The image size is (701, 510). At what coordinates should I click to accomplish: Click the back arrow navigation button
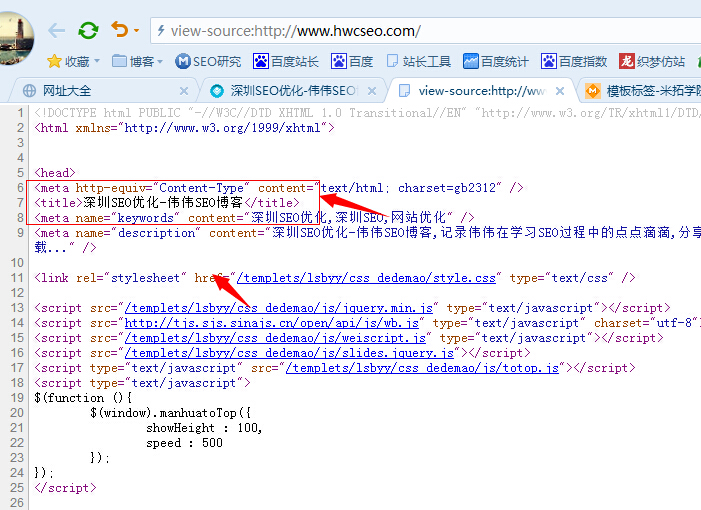[x=56, y=30]
